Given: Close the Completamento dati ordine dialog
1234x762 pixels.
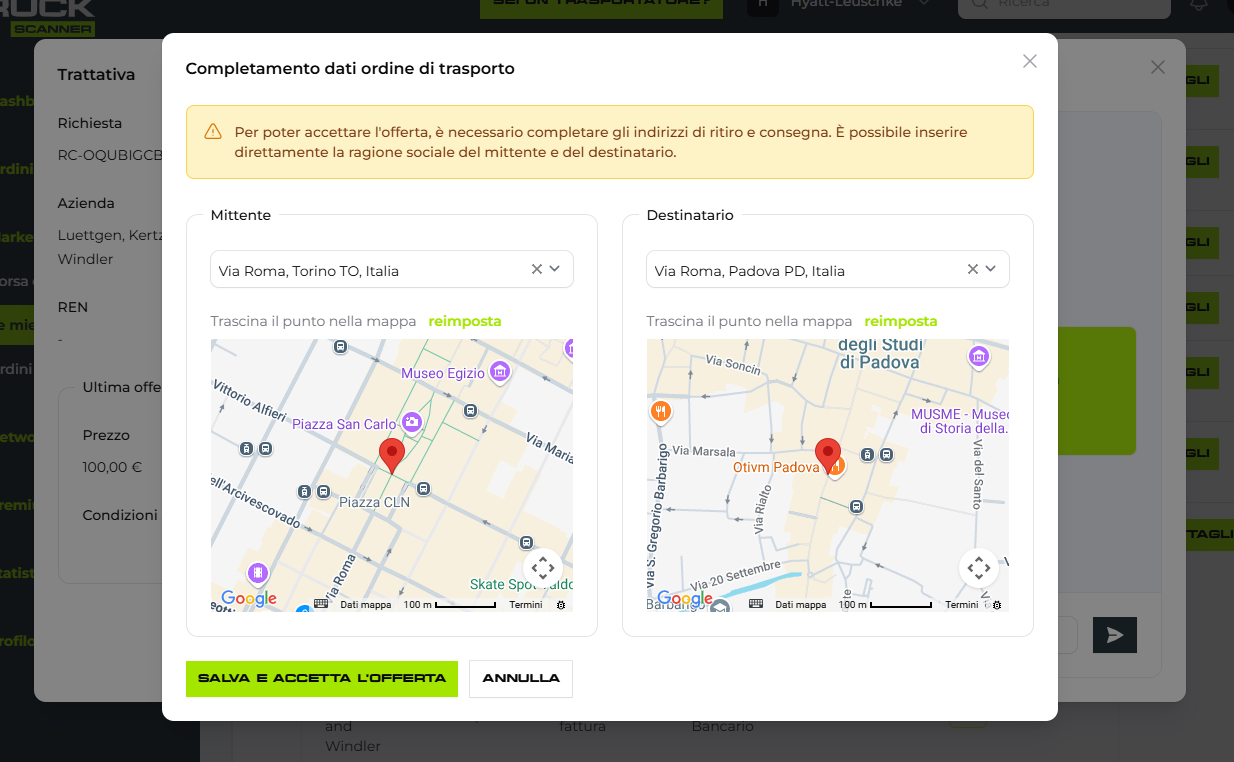Looking at the screenshot, I should pos(1030,61).
